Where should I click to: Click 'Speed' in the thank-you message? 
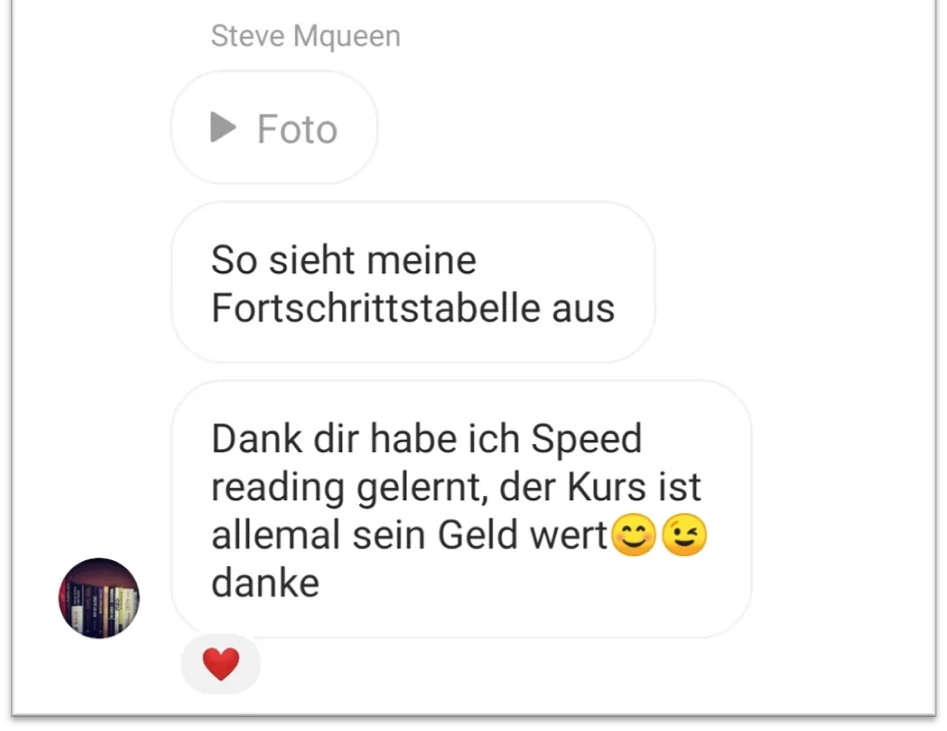pyautogui.click(x=586, y=439)
